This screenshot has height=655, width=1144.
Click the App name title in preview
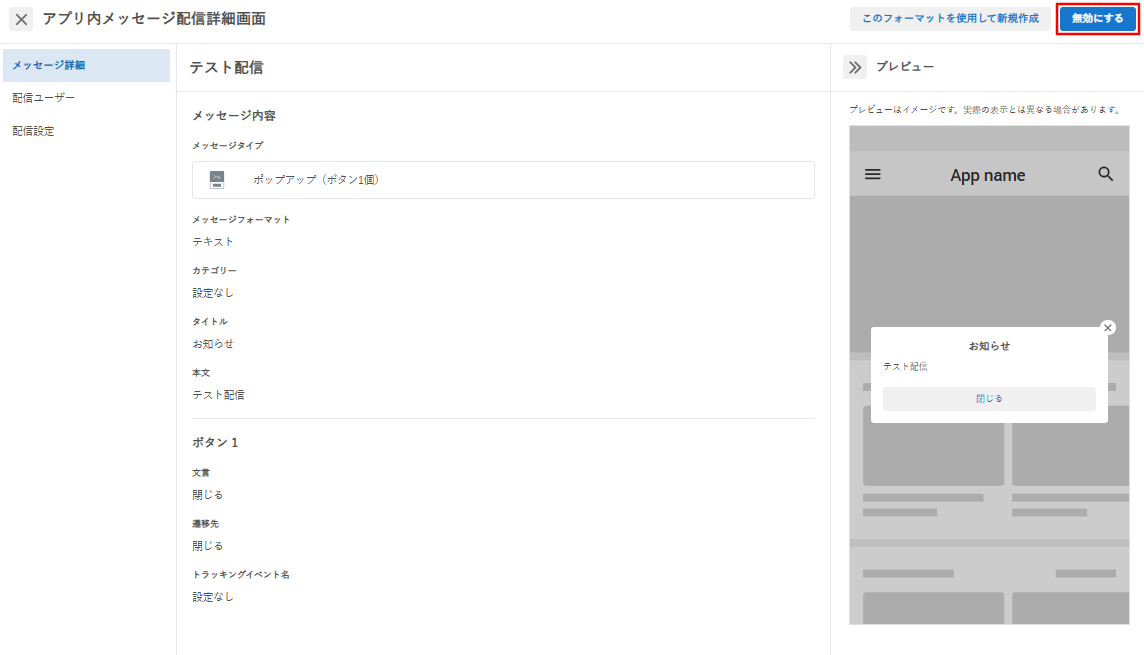pos(987,175)
